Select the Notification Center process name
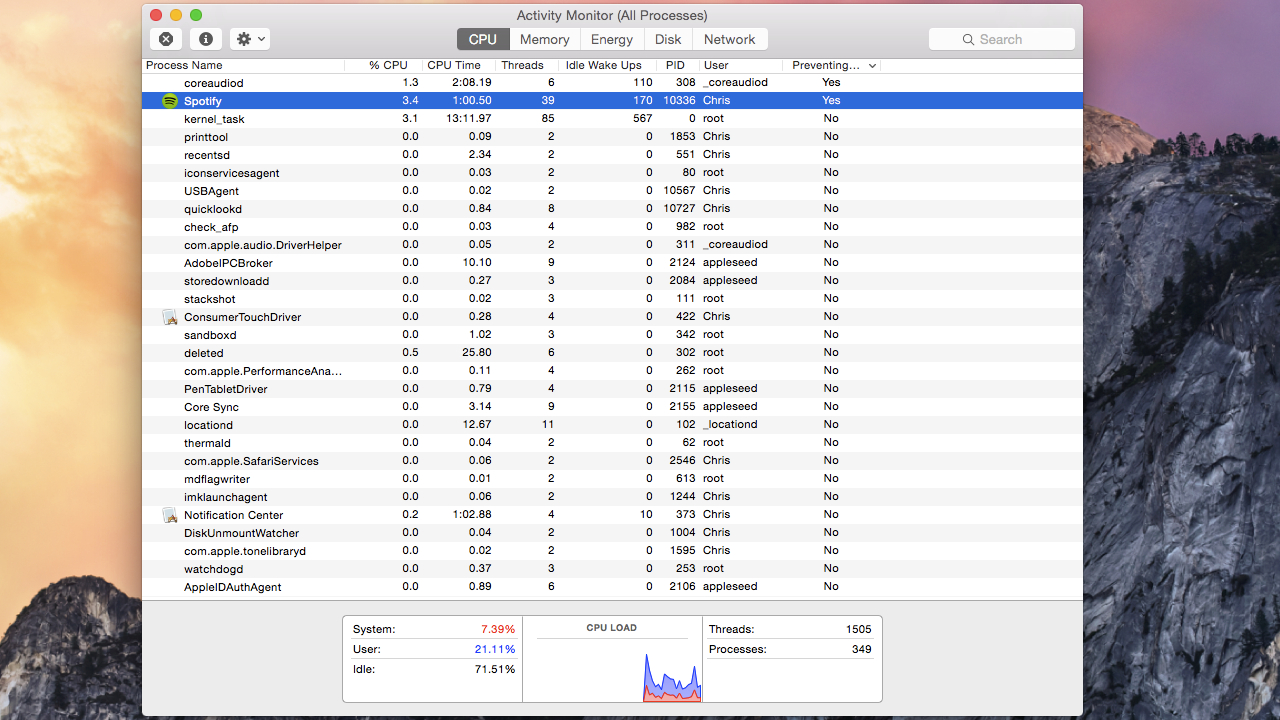 coord(234,515)
